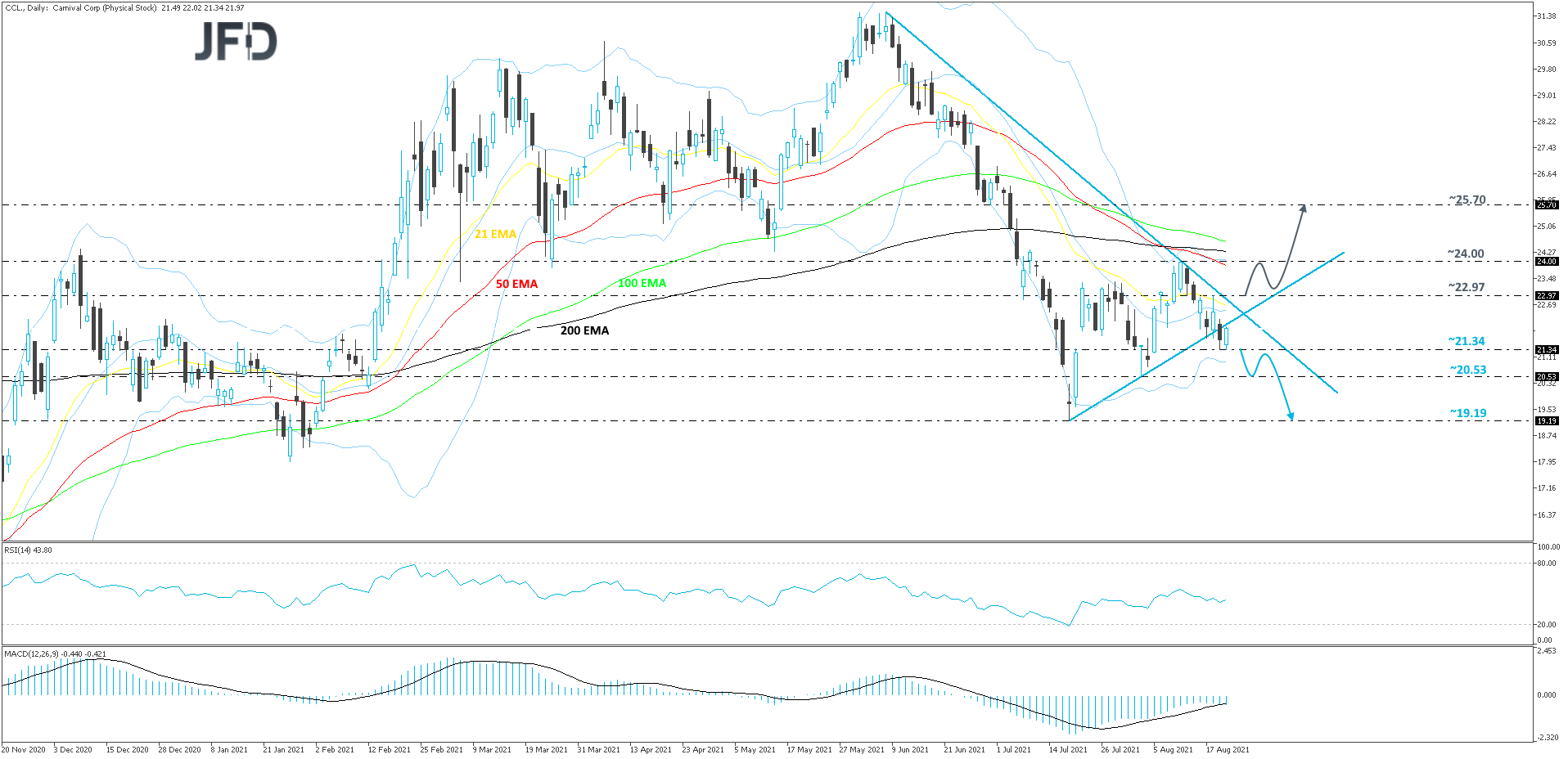Click the 19.19 price tag on axis
This screenshot has height=759, width=1568.
tap(1546, 421)
